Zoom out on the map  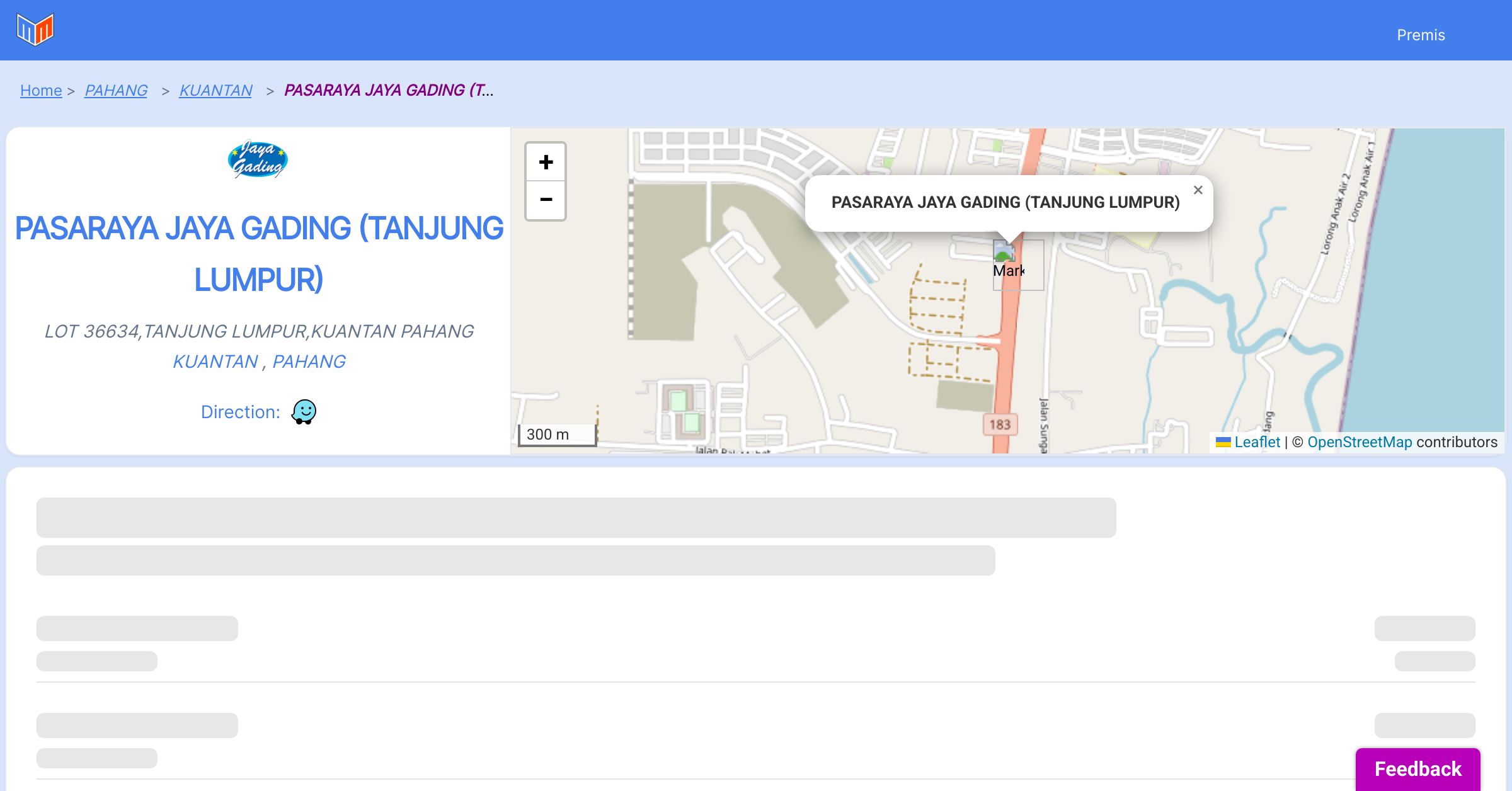[x=546, y=200]
